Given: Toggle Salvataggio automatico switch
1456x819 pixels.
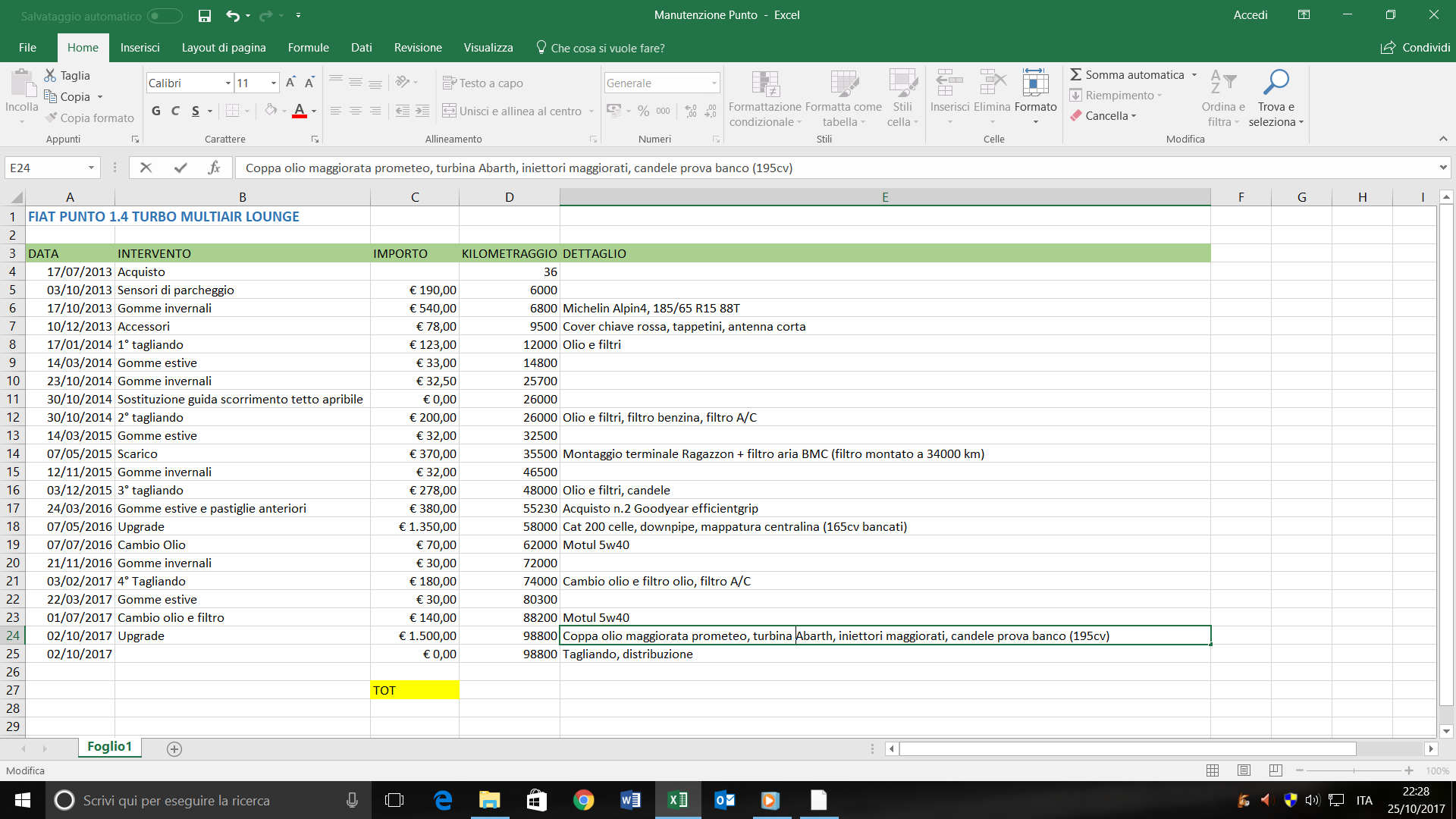Looking at the screenshot, I should click(x=165, y=16).
